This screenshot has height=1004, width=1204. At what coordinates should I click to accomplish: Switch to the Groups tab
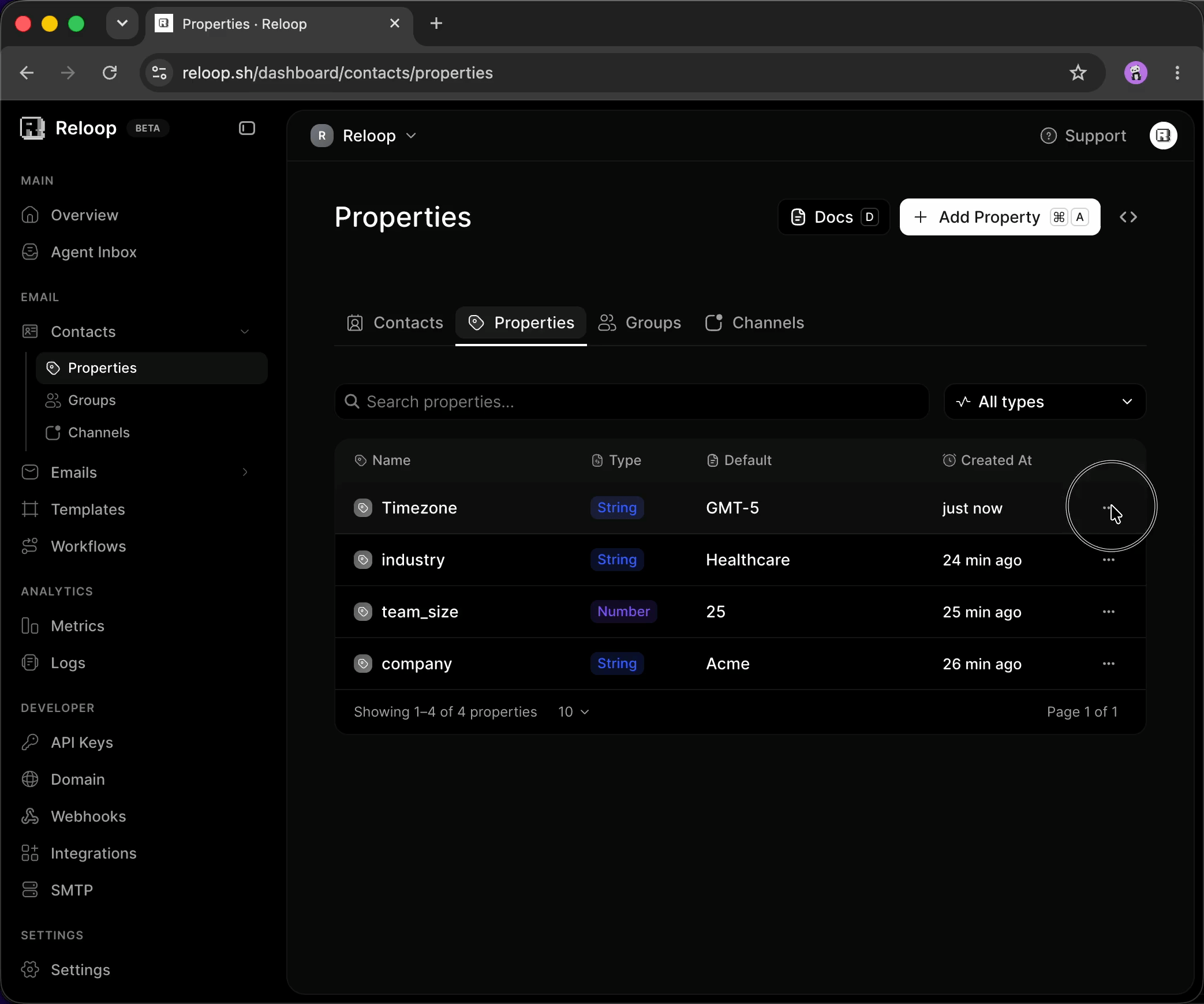pyautogui.click(x=640, y=323)
